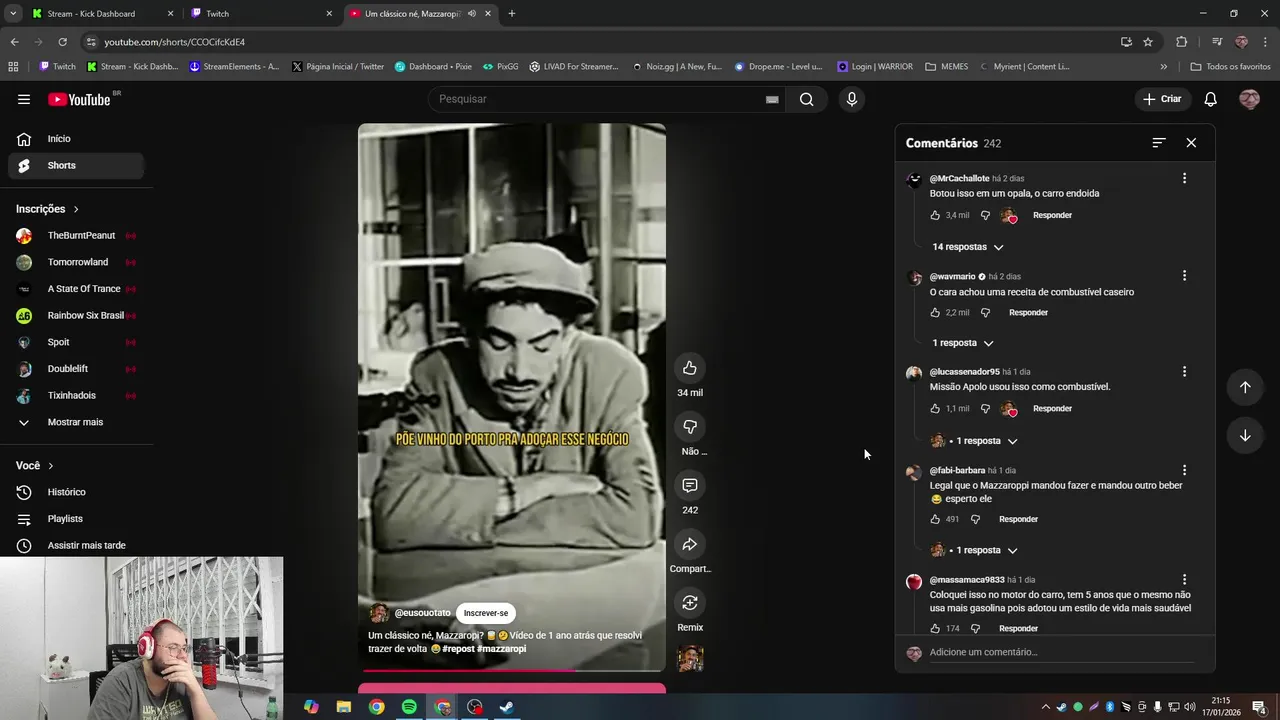This screenshot has height=720, width=1280.
Task: Like @MrCachallote's comment with 3,4 mil
Action: point(935,215)
